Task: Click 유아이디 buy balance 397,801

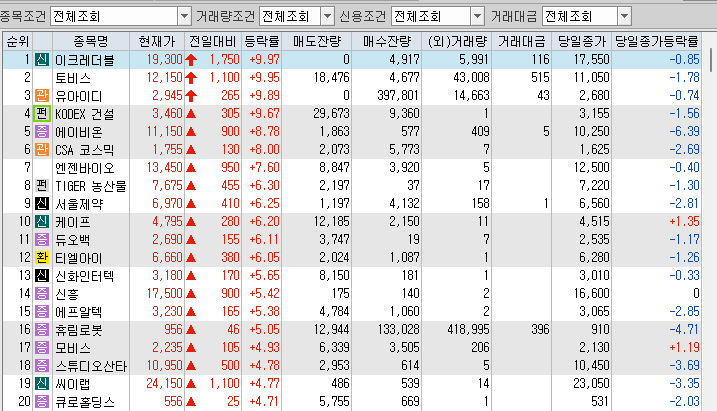Action: [398, 96]
